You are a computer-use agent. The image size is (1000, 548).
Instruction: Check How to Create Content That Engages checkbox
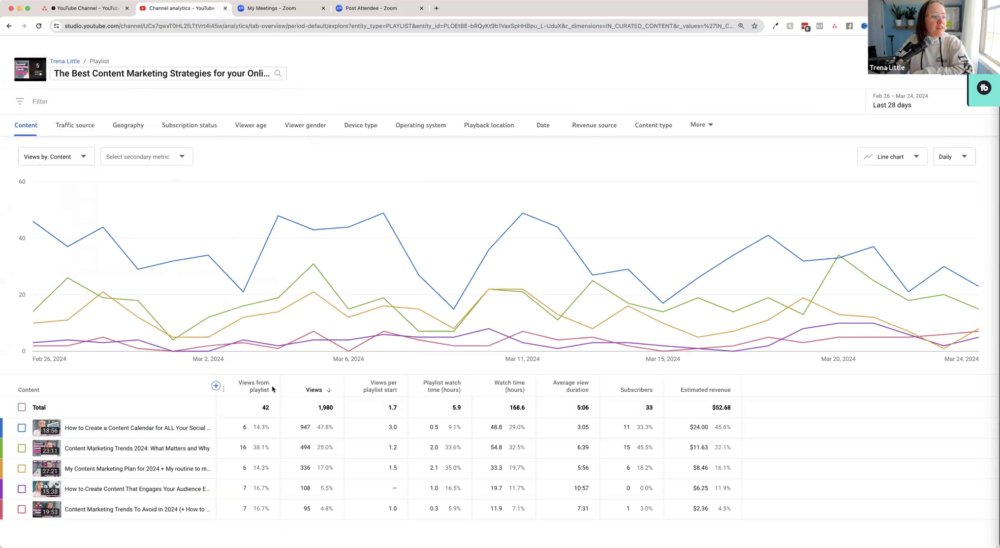pos(22,489)
